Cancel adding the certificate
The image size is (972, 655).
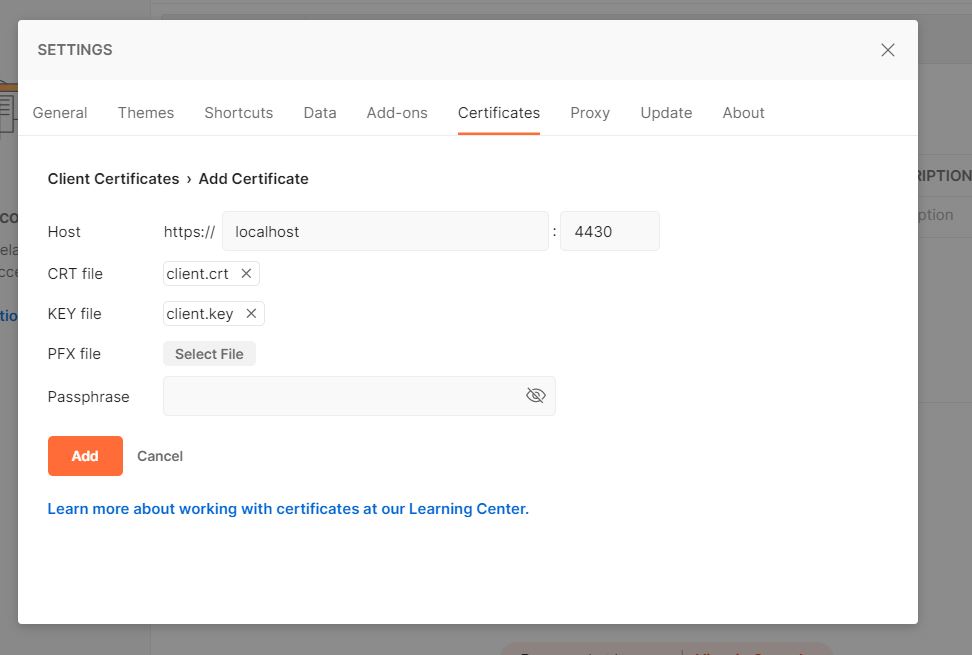tap(159, 455)
